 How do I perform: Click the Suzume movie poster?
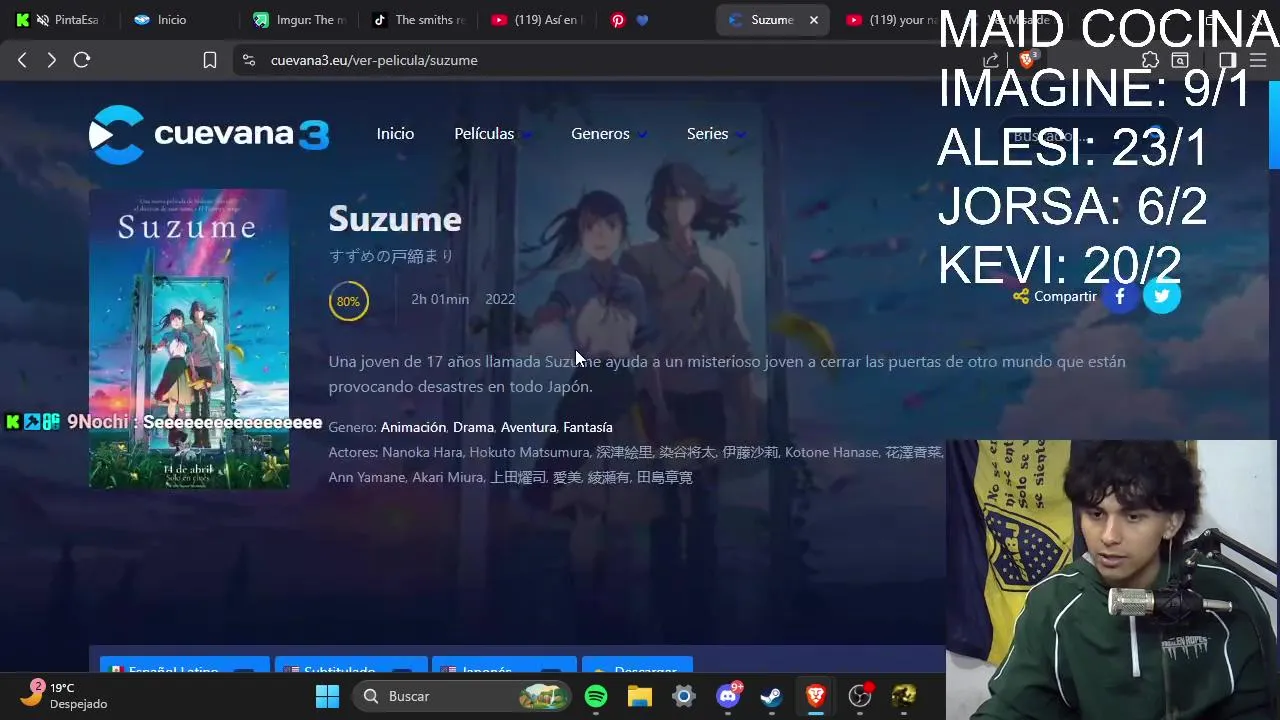[189, 338]
